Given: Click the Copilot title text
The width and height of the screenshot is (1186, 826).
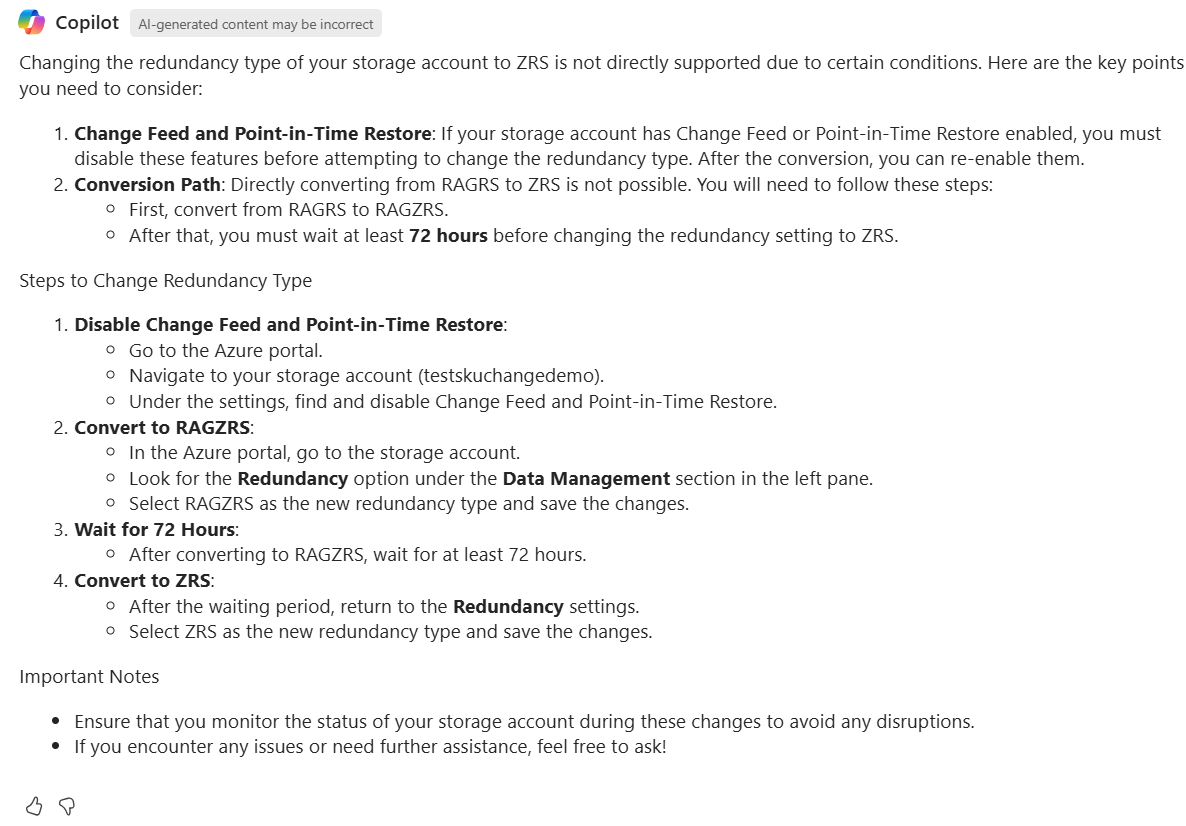Looking at the screenshot, I should pos(87,22).
